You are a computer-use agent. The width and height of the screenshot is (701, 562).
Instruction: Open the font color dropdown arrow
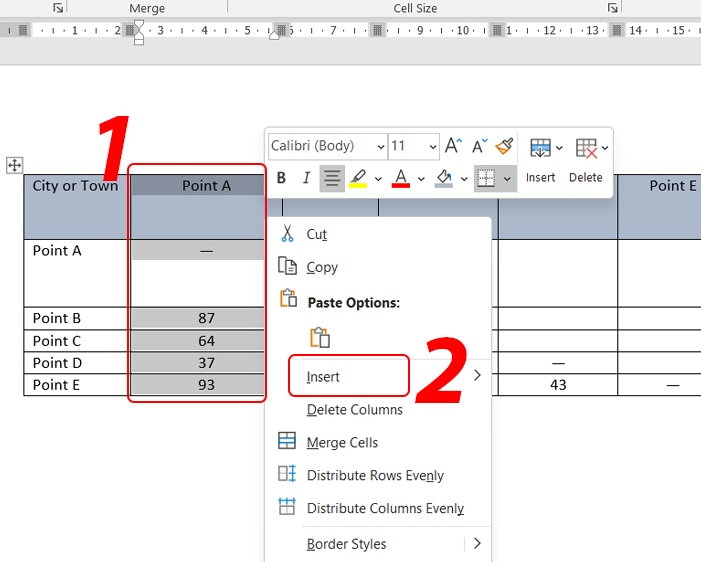tap(421, 179)
